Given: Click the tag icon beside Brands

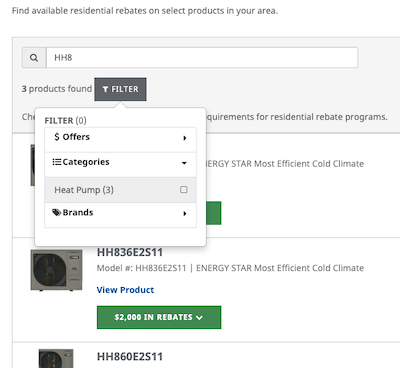Looking at the screenshot, I should pyautogui.click(x=57, y=212).
